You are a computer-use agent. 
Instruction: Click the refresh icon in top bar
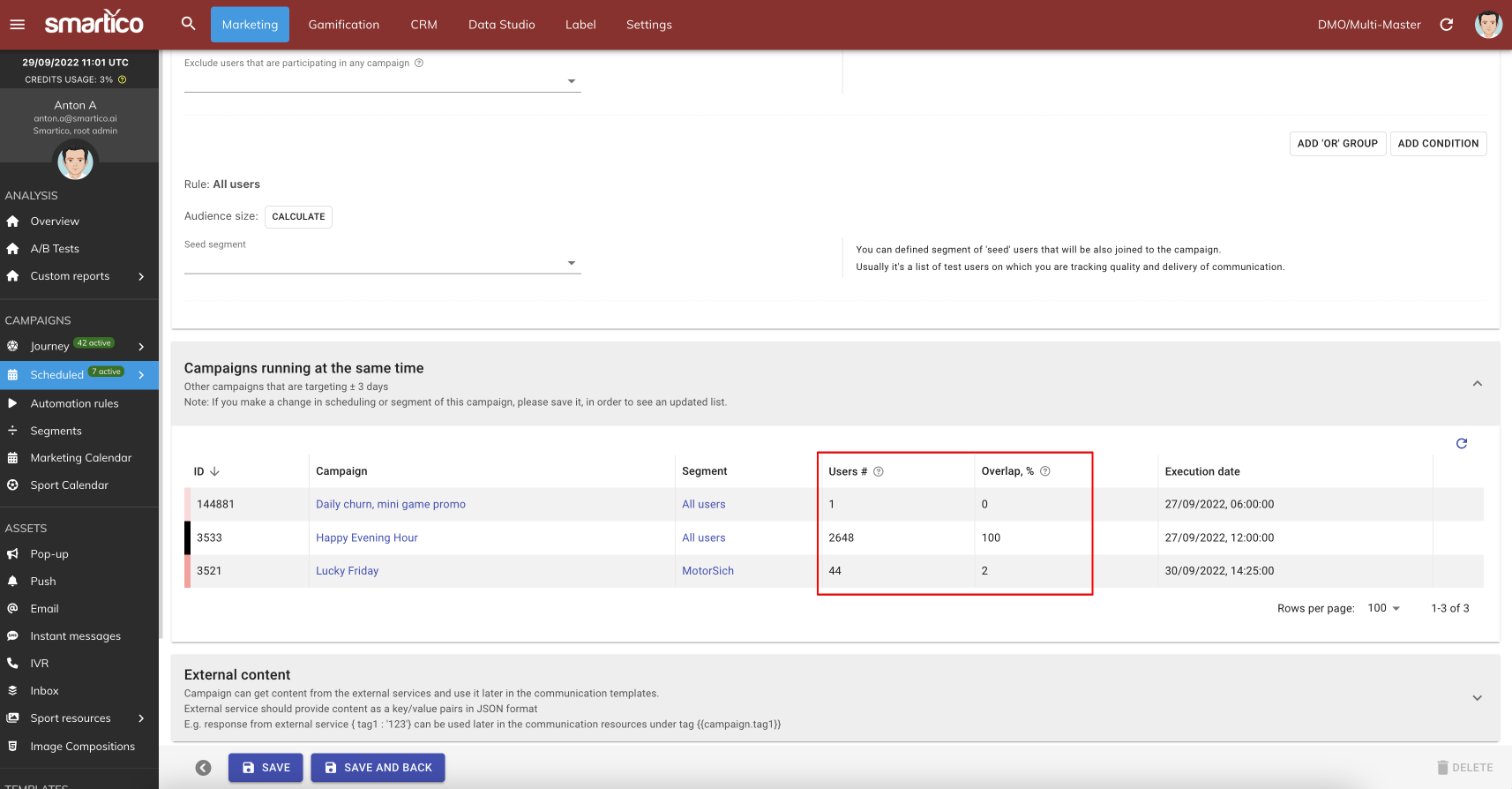pos(1447,25)
